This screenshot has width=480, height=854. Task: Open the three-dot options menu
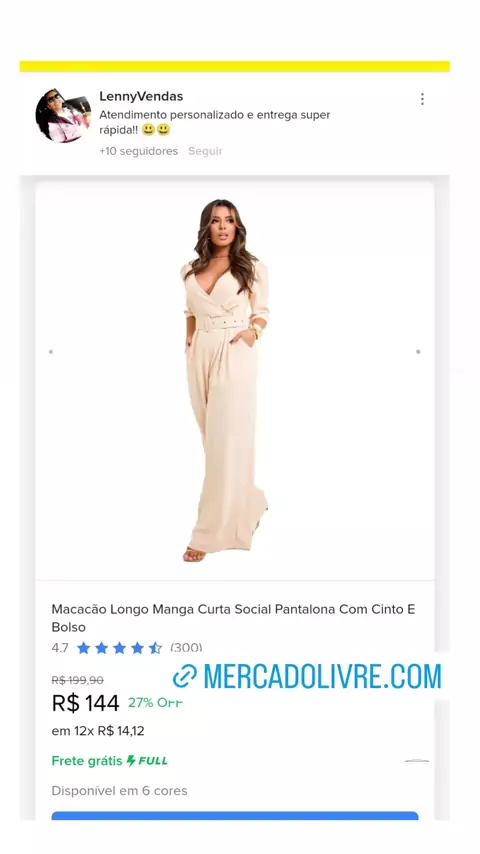pos(422,99)
